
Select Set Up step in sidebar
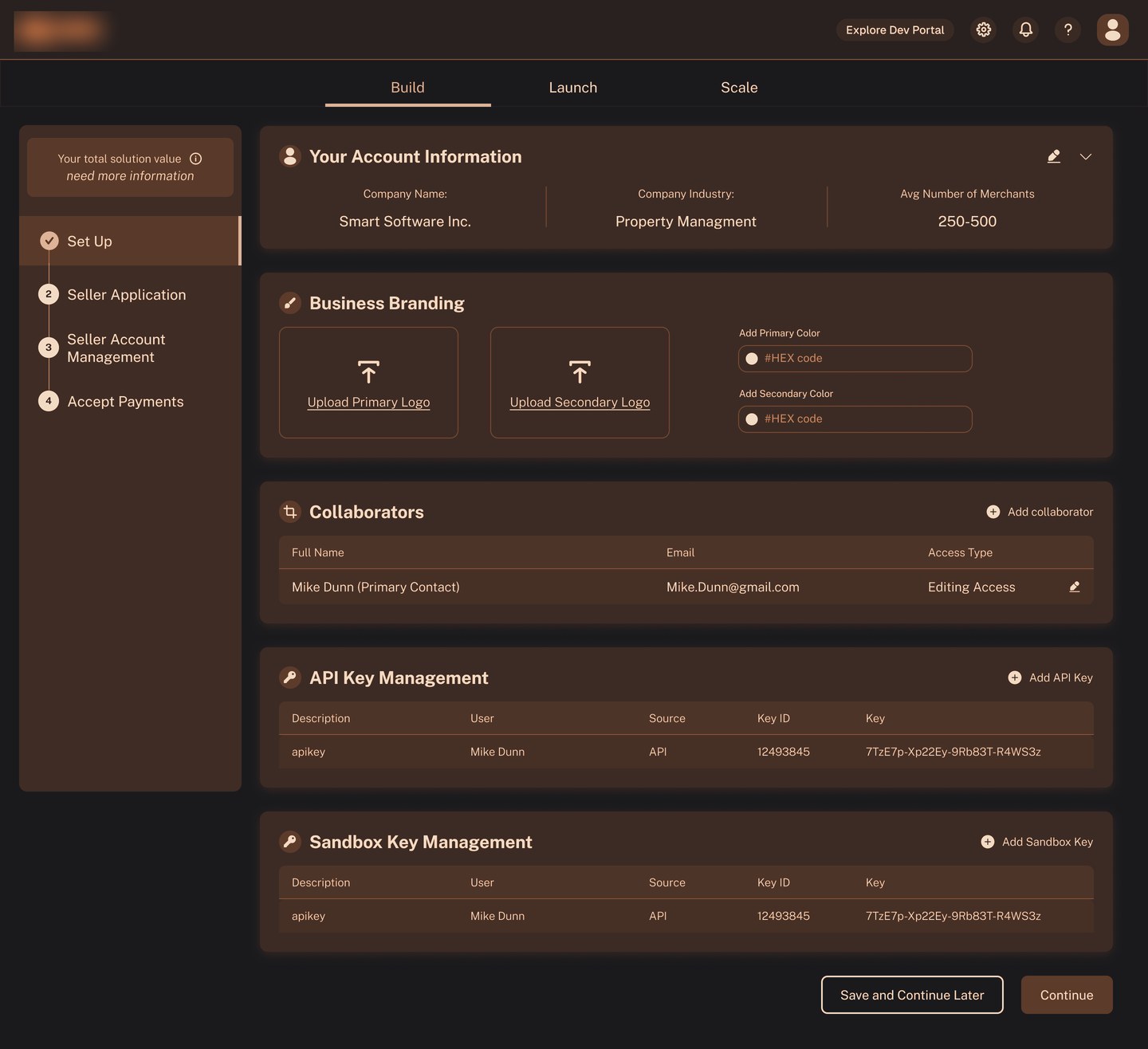tap(130, 241)
